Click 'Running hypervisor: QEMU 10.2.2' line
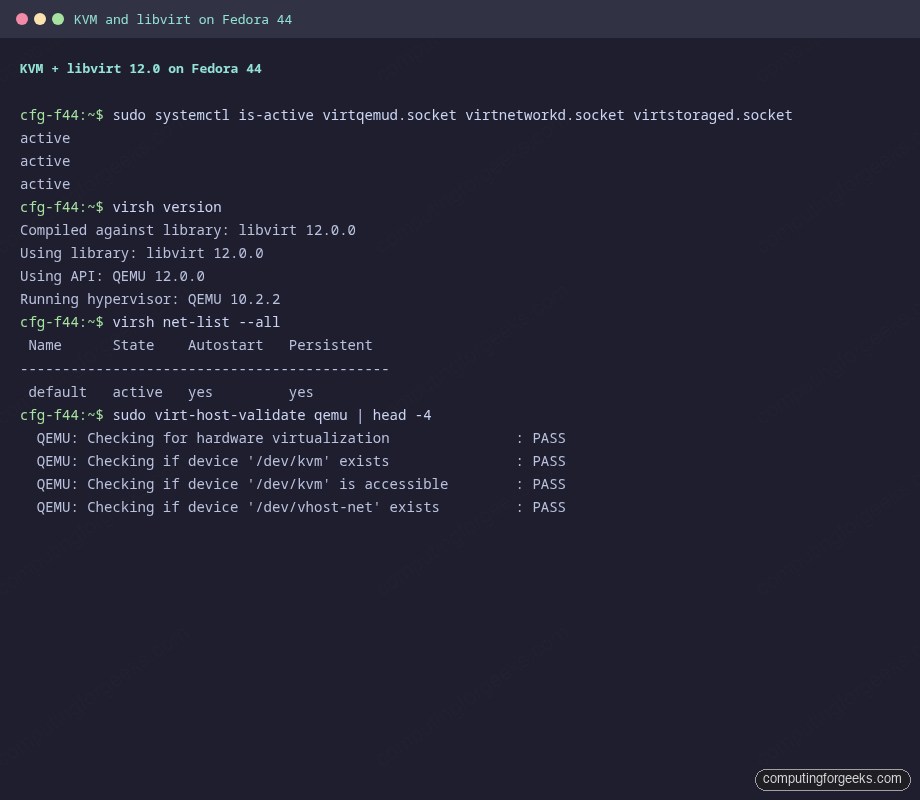Screen dimensions: 920x800 150,299
